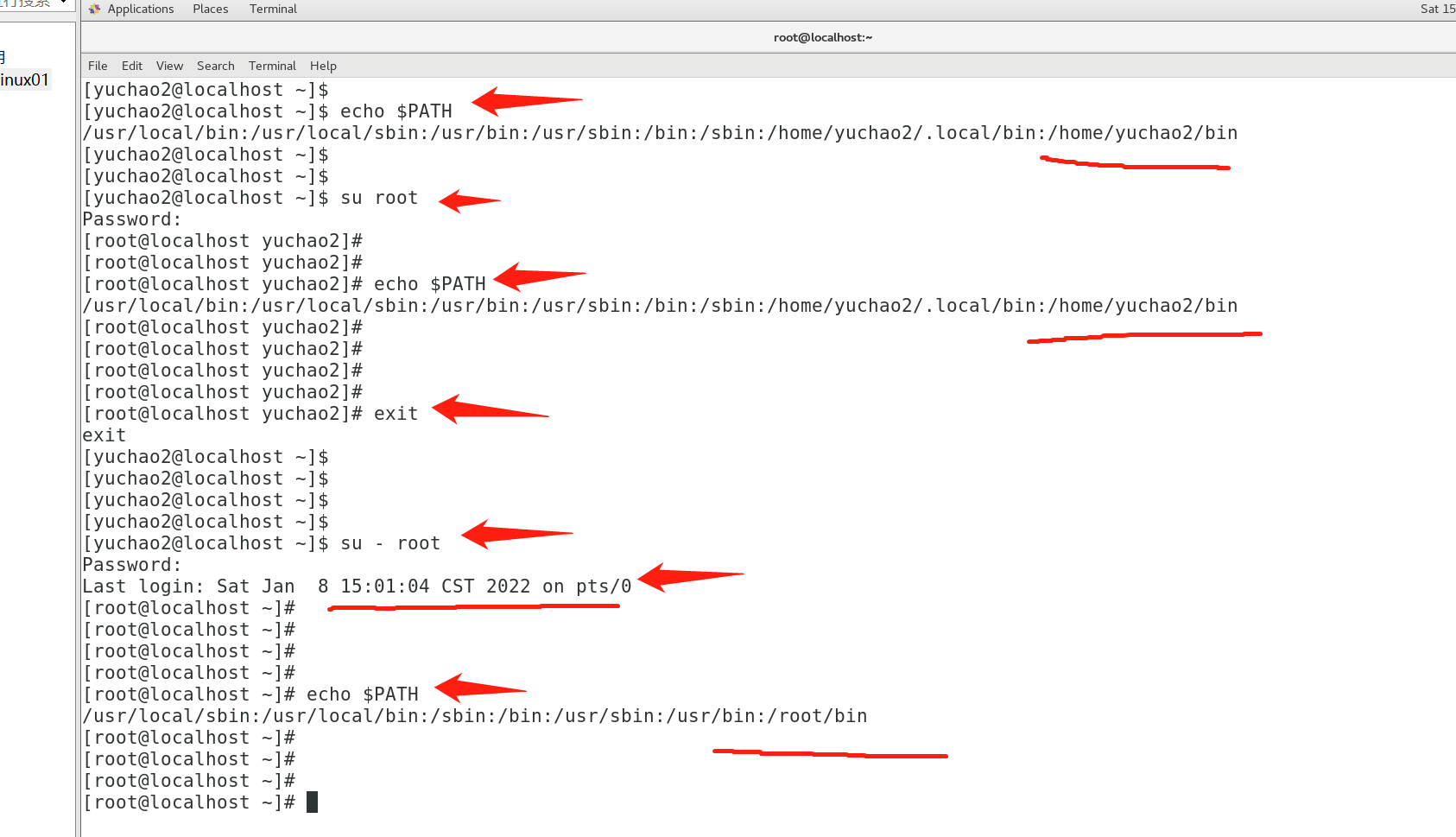The height and width of the screenshot is (837, 1456).
Task: Click the 'su - root' command text
Action: tap(390, 543)
